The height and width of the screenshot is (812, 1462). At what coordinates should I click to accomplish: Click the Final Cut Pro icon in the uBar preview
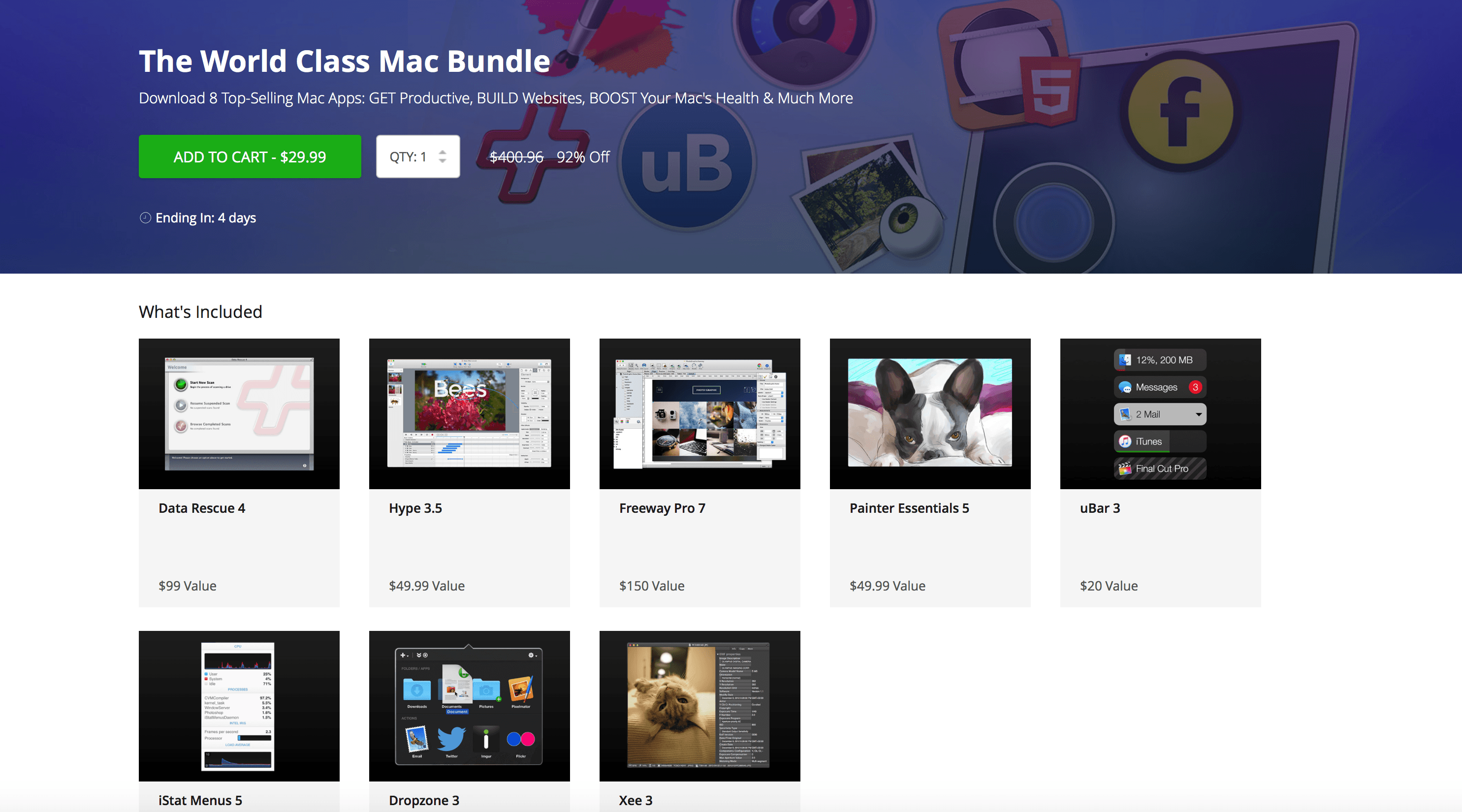click(1125, 468)
